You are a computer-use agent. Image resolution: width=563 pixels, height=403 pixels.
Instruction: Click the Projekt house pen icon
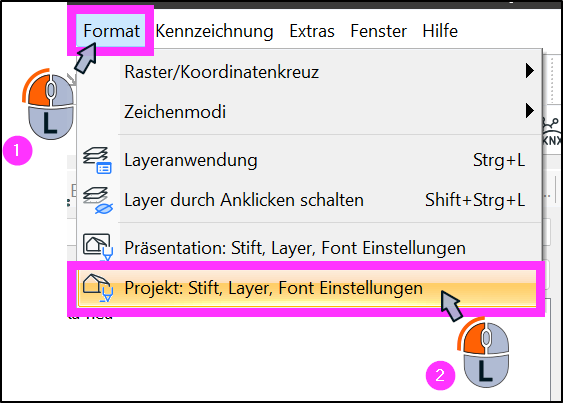[98, 288]
